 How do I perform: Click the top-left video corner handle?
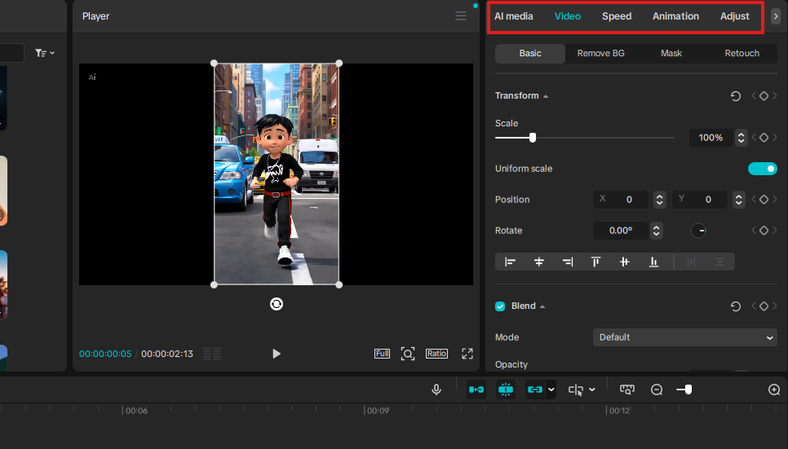coord(214,63)
